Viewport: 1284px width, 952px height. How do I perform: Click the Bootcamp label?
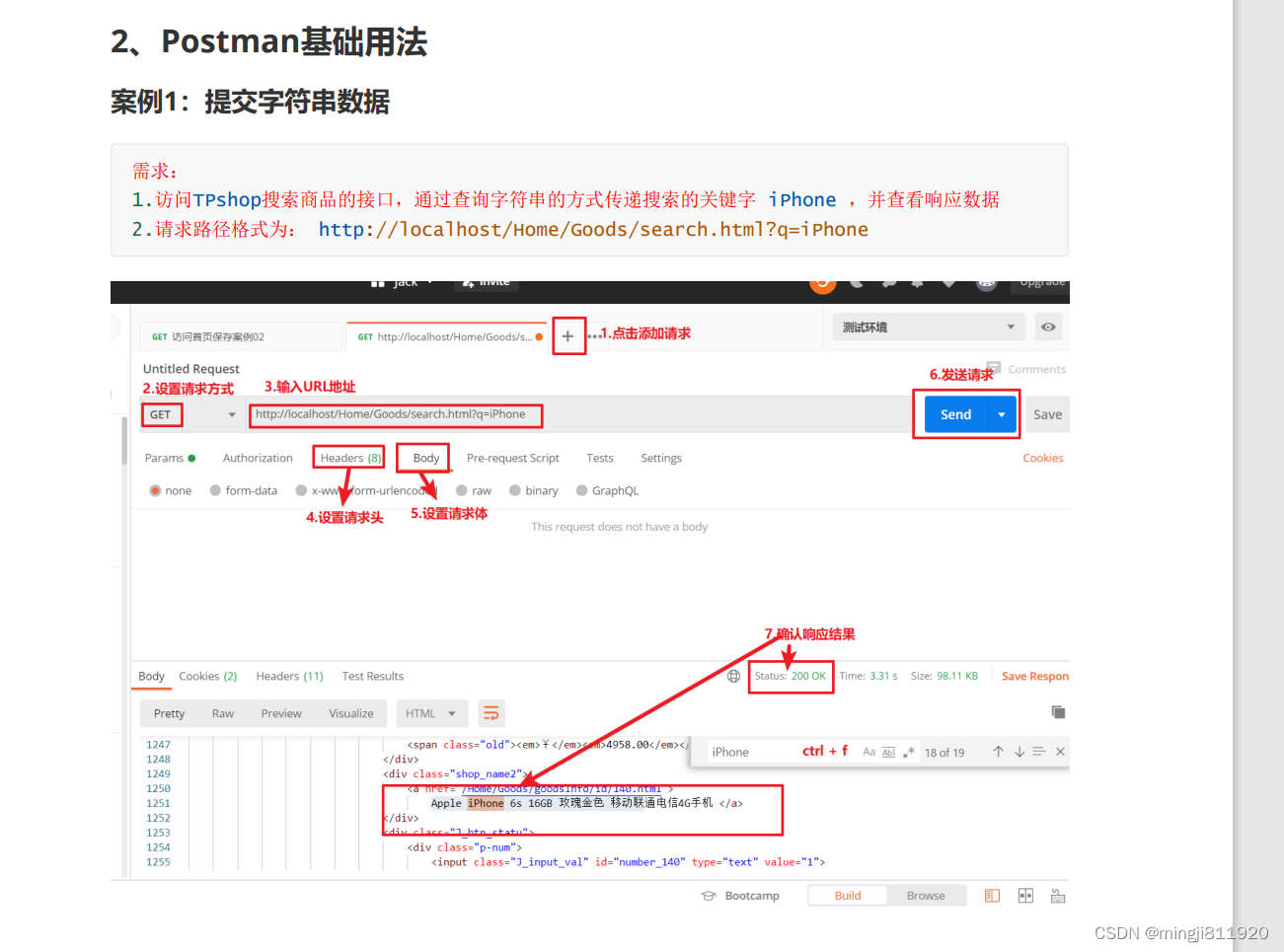(752, 896)
